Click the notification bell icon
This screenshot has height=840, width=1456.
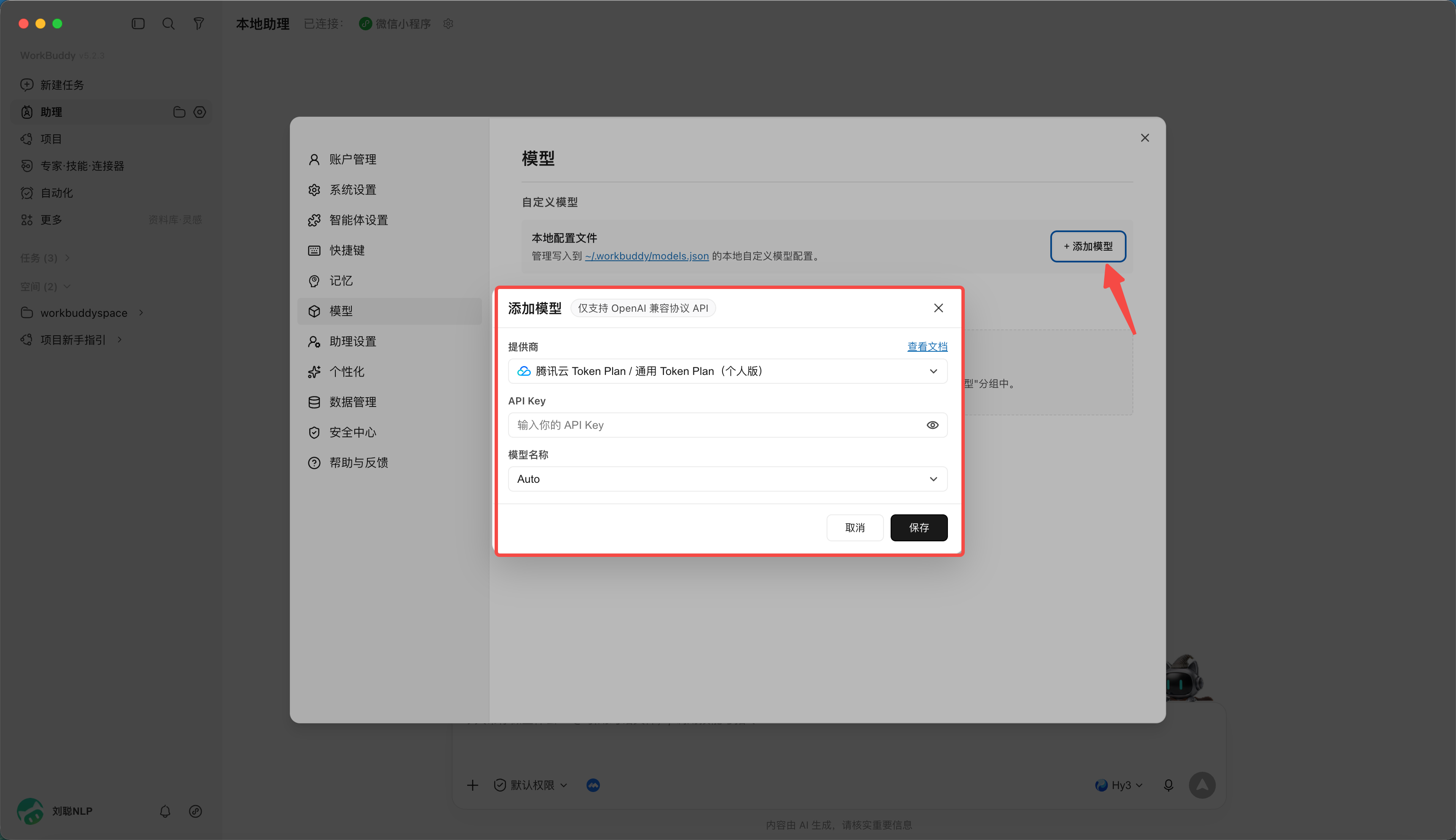tap(165, 811)
